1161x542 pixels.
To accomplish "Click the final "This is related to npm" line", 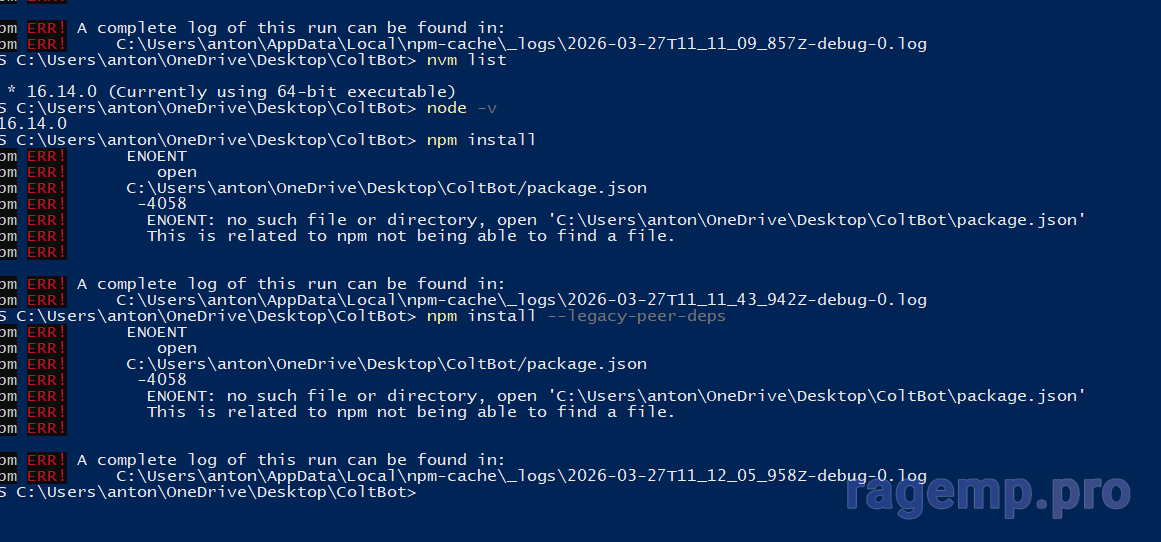I will 410,412.
